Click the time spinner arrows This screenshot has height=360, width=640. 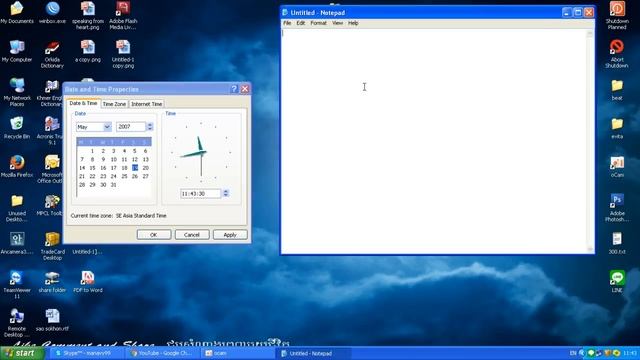click(x=226, y=193)
